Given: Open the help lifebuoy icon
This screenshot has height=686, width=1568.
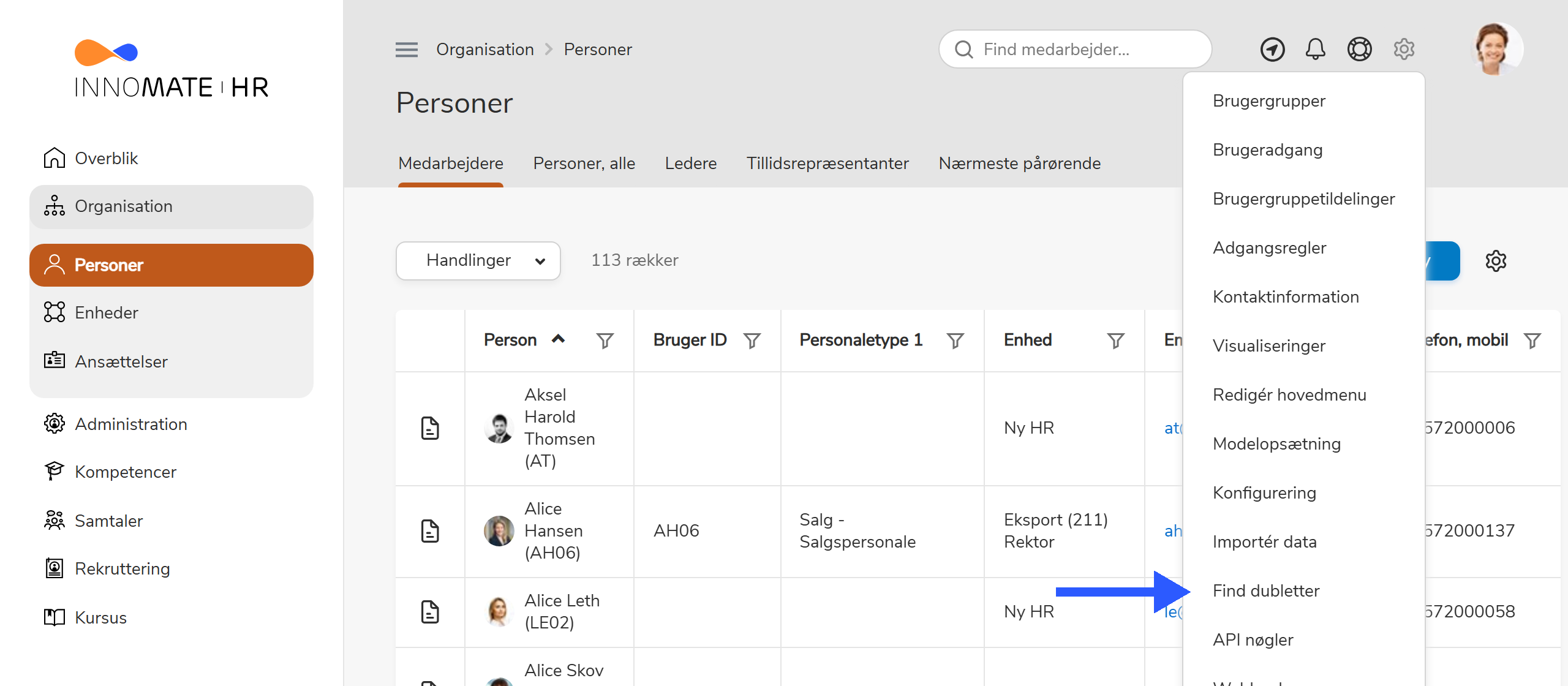Looking at the screenshot, I should [x=1359, y=50].
